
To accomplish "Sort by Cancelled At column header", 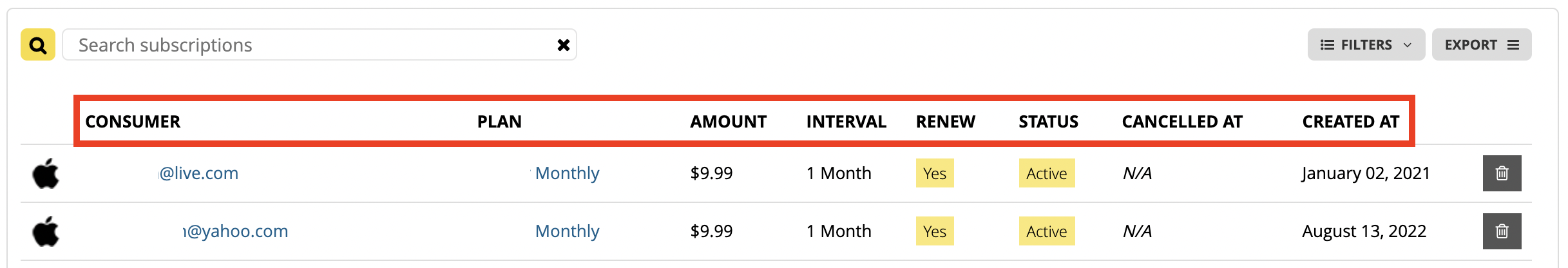I will point(1182,122).
